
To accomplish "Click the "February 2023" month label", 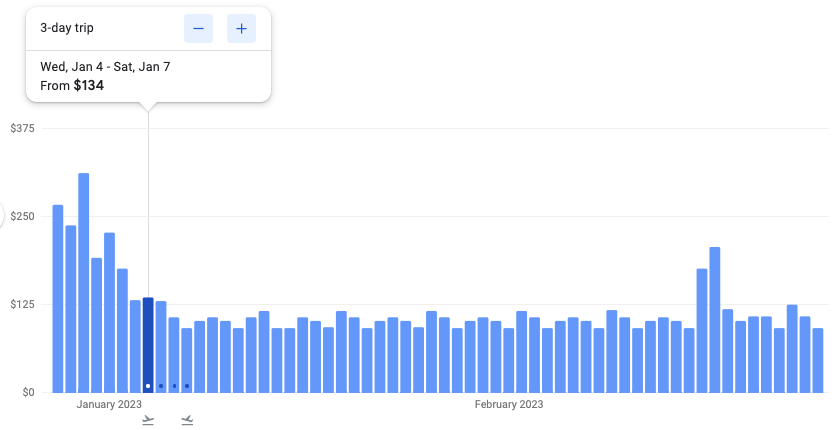I will (509, 405).
